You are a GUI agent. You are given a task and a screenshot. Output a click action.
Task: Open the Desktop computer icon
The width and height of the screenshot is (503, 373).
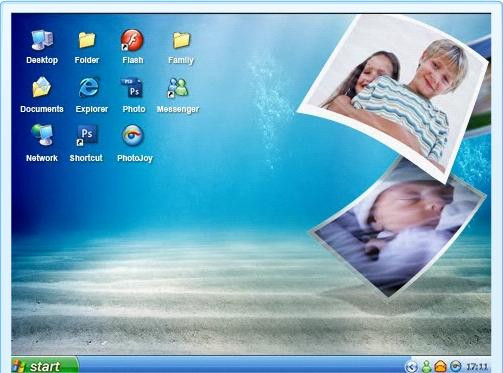[x=42, y=40]
